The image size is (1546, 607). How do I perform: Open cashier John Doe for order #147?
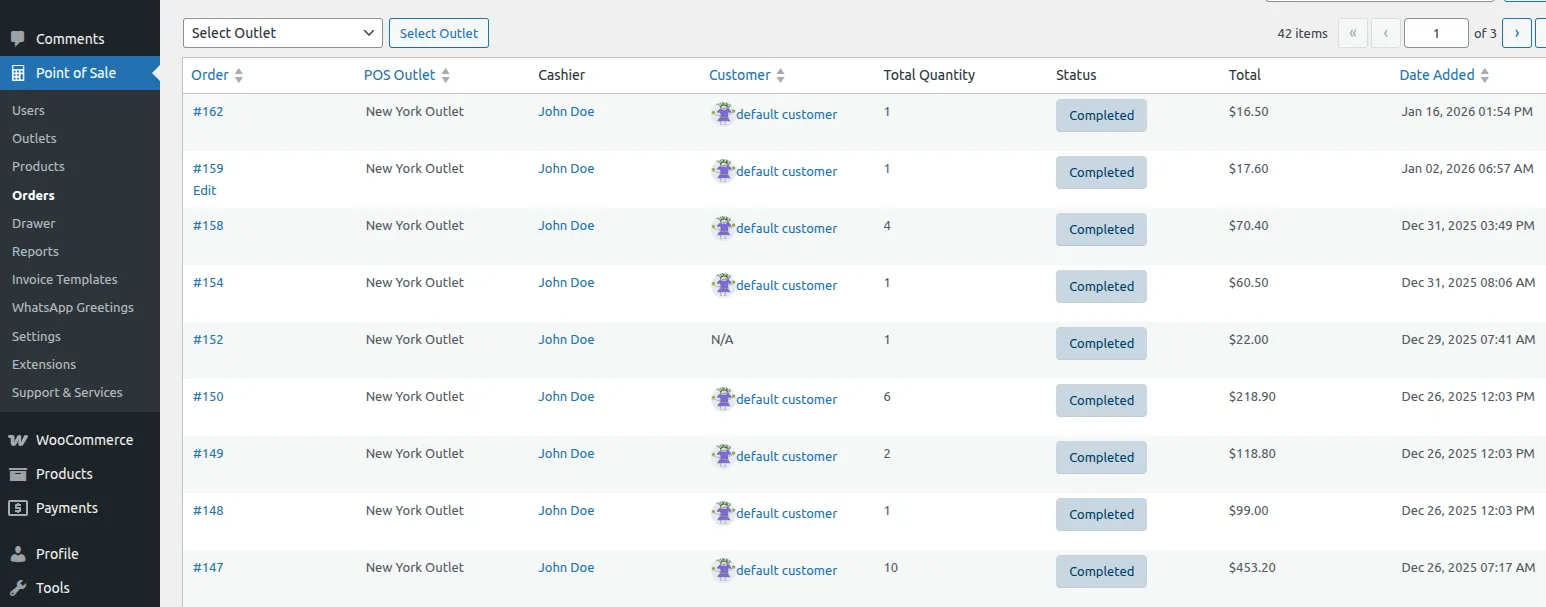[x=566, y=568]
